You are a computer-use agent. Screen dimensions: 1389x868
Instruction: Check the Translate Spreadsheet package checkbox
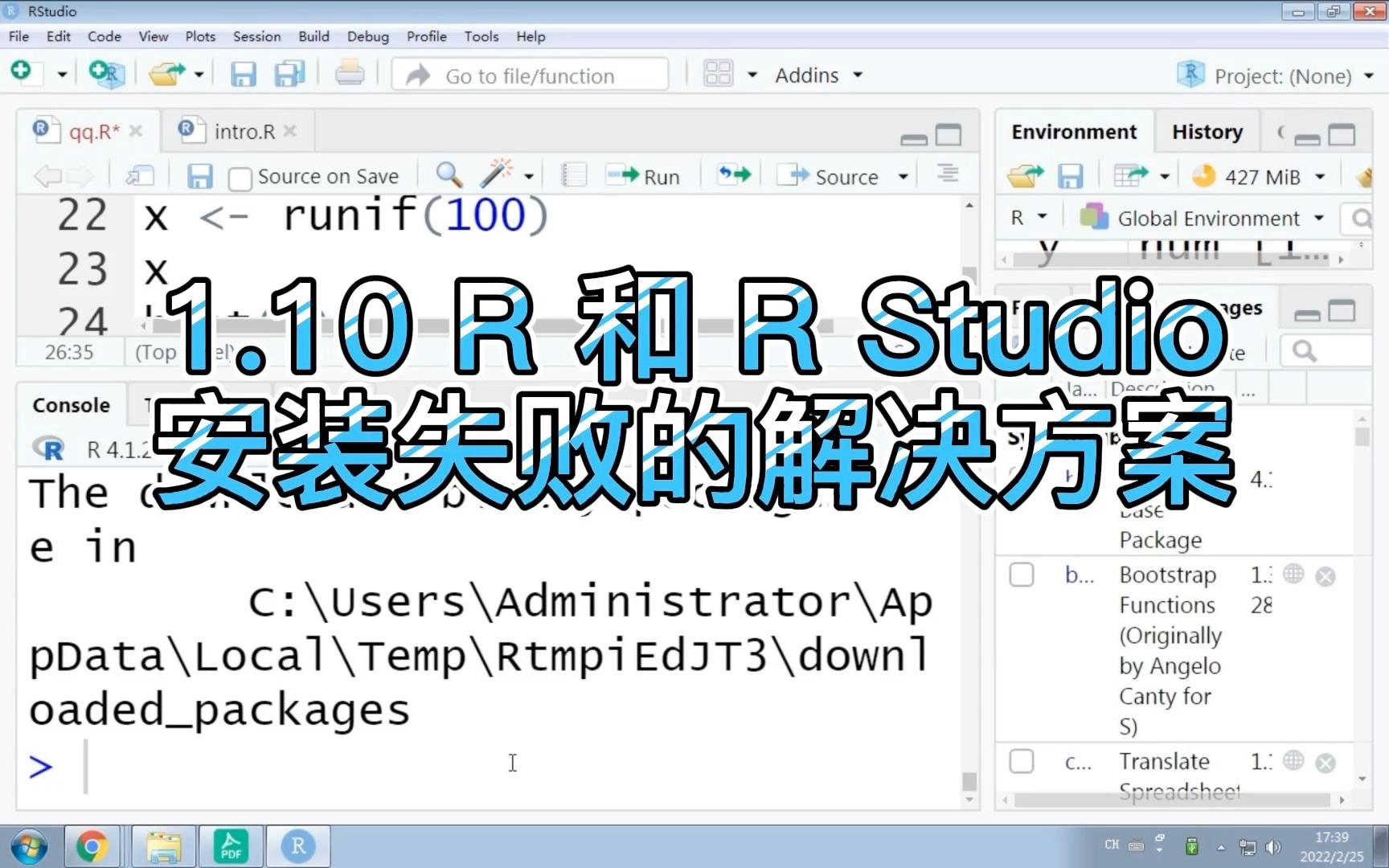click(1022, 761)
